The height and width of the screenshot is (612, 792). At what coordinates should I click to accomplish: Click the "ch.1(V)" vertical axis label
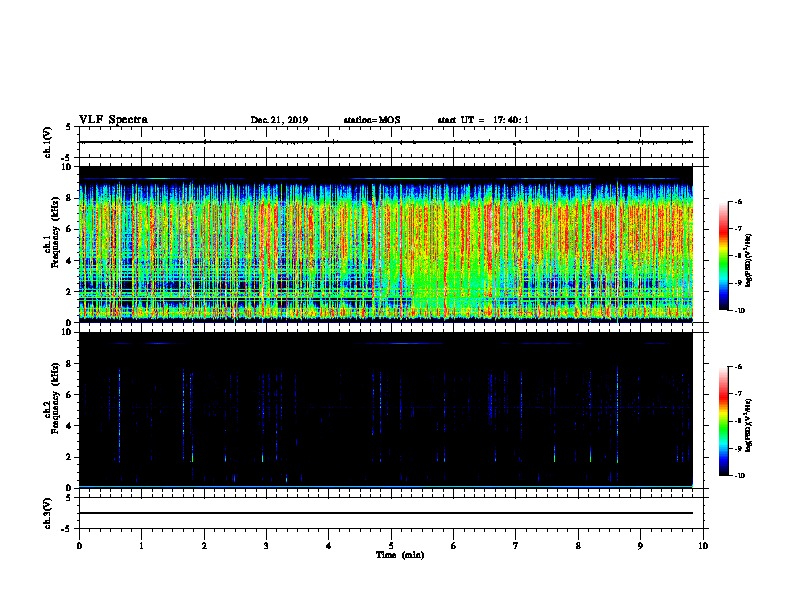(x=48, y=142)
